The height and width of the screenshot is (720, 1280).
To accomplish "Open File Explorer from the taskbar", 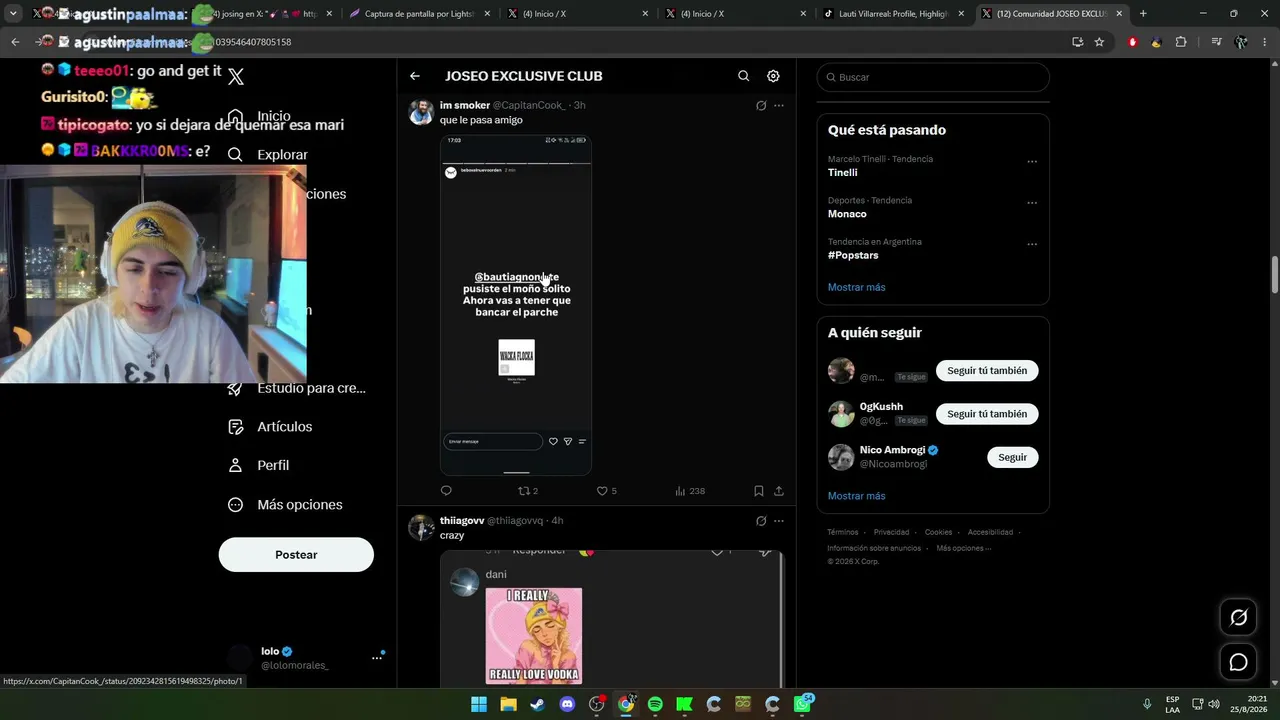I will click(508, 705).
